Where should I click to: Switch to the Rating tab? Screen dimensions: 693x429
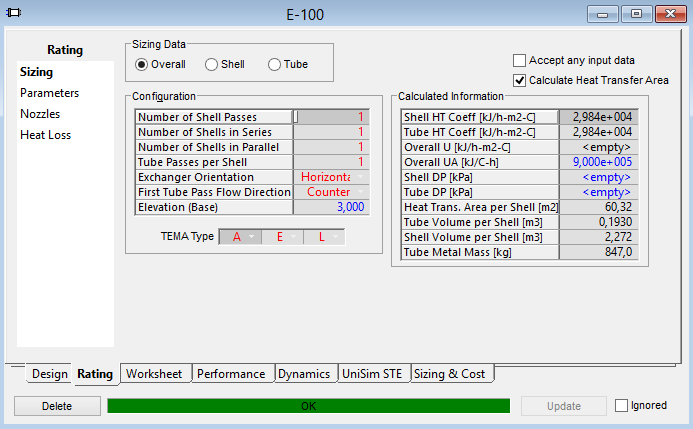(x=95, y=374)
